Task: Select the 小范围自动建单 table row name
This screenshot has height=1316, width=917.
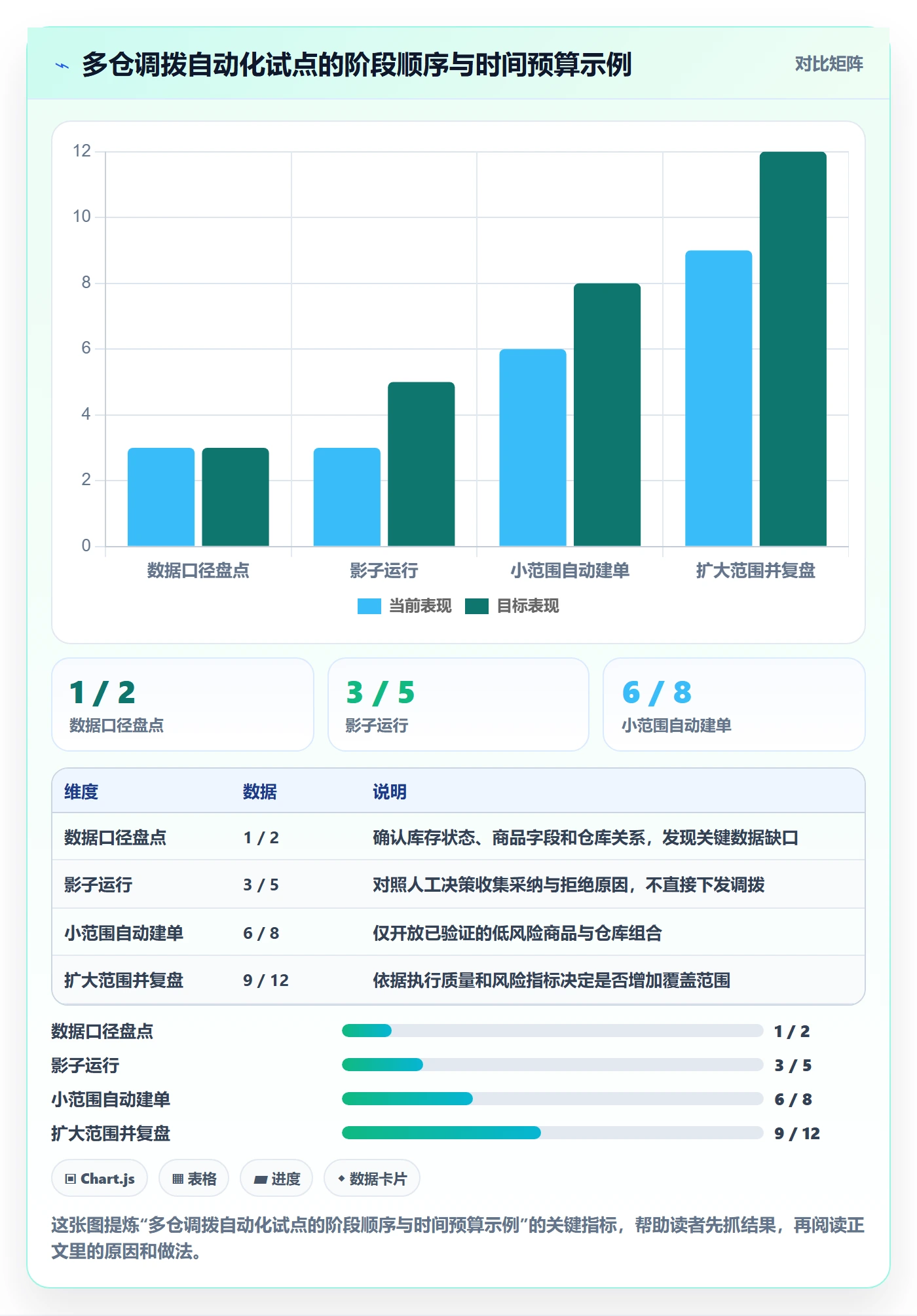Action: point(124,933)
